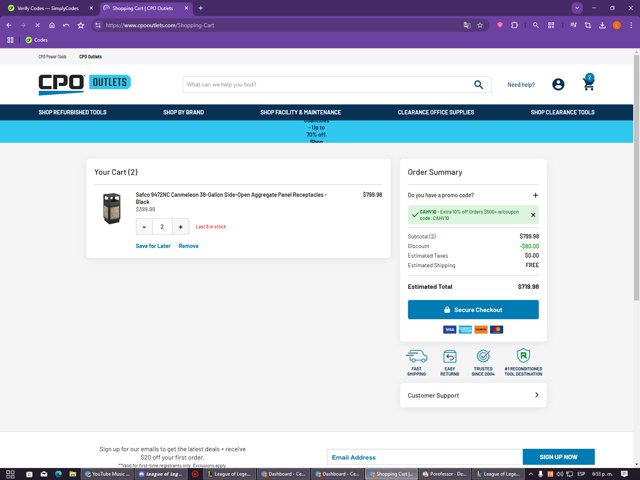The width and height of the screenshot is (640, 480).
Task: Open Shop By Brand menu
Action: (183, 112)
